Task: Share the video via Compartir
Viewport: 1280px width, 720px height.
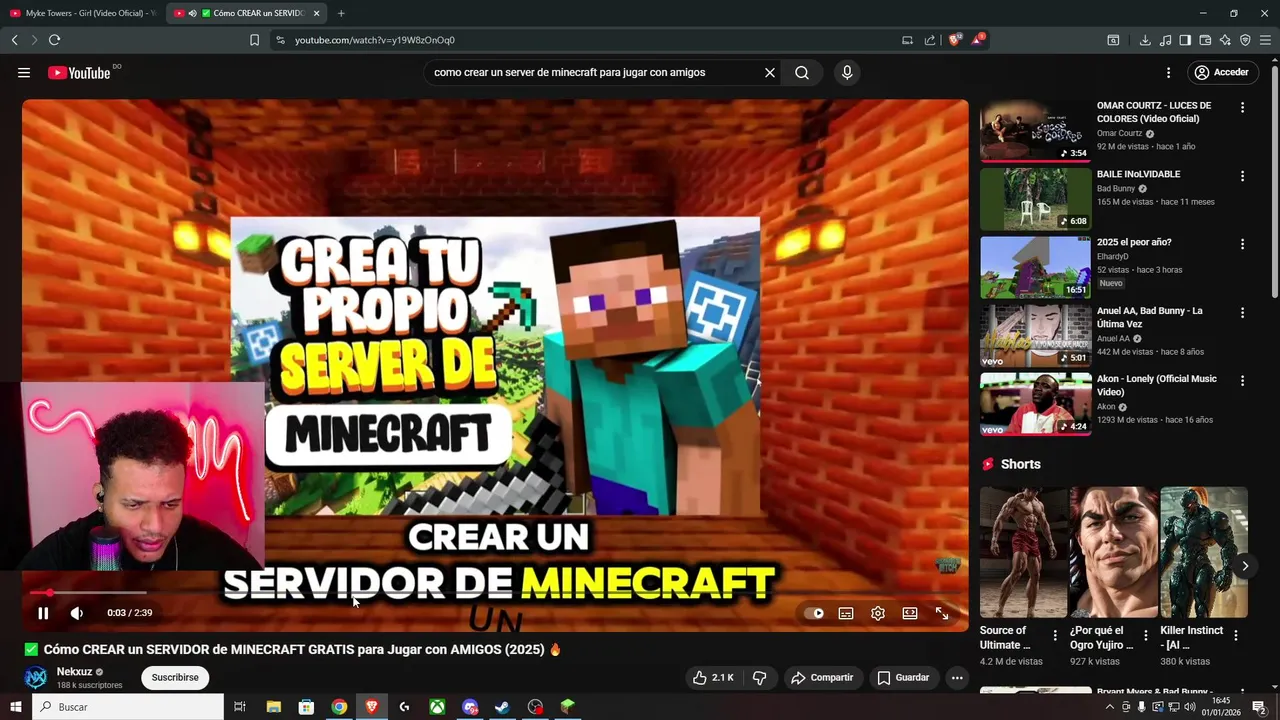Action: click(x=822, y=678)
